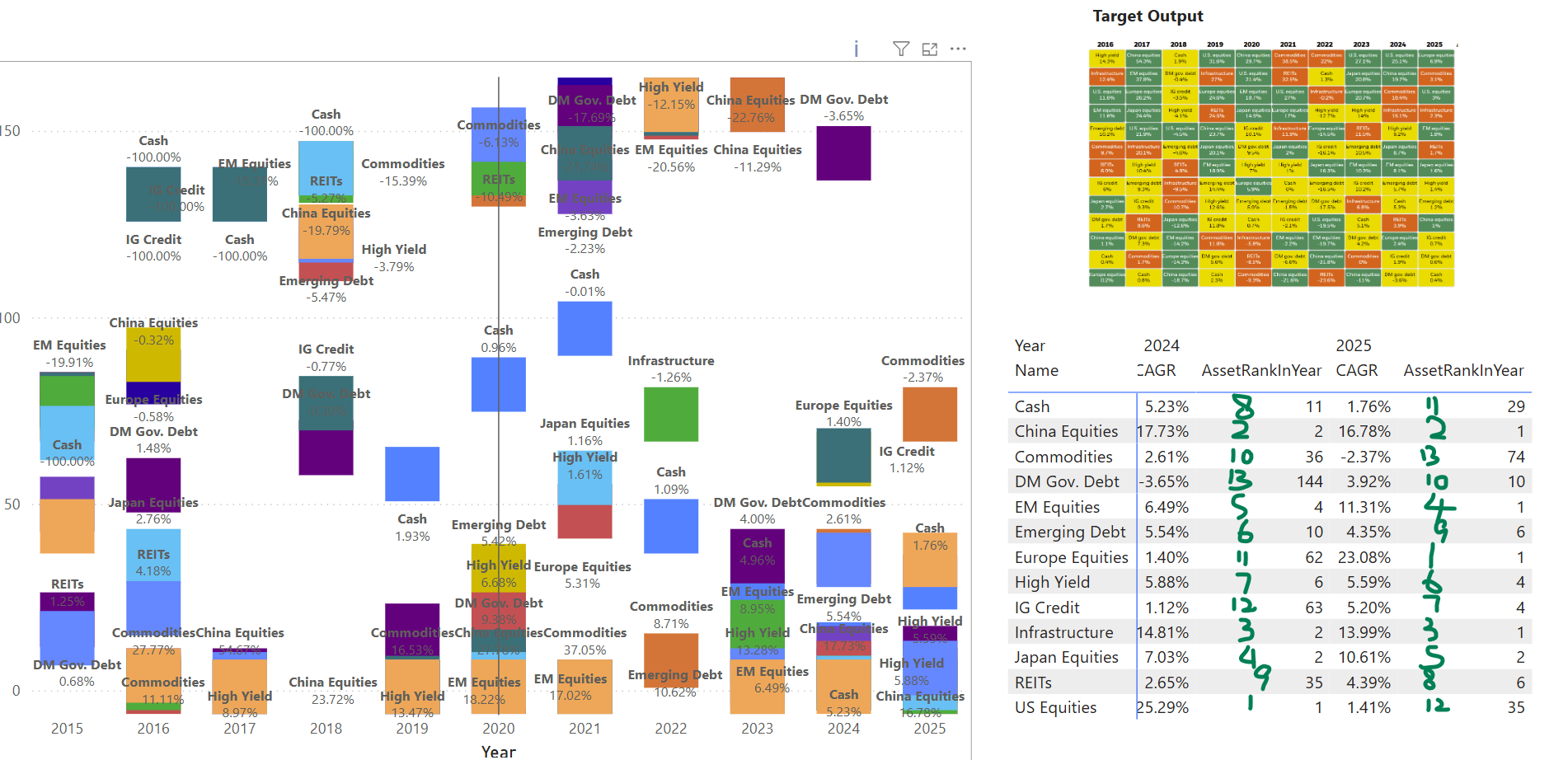Select the green Infrastructure -1.26% bar
1568x760 pixels.
(671, 415)
